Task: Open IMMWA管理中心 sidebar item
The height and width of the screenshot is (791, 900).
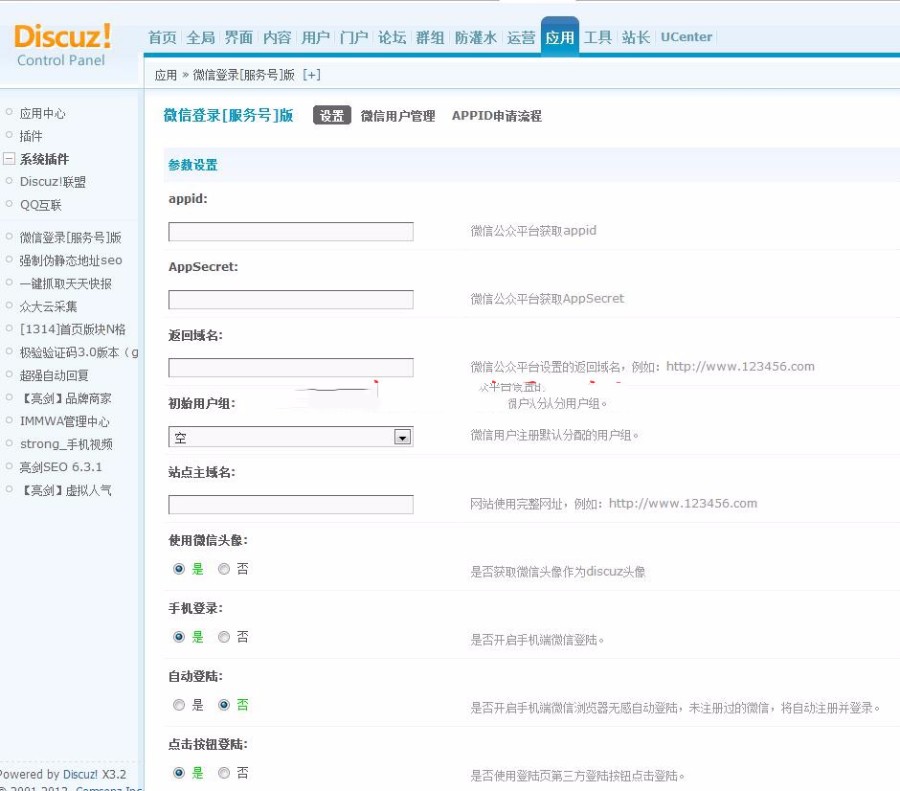Action: [x=64, y=421]
